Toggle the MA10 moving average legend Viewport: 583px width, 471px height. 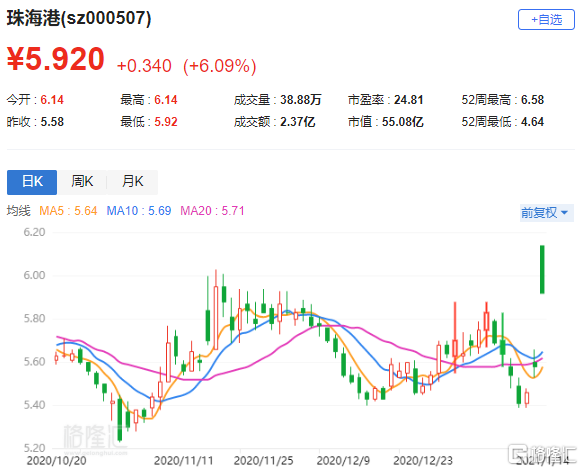139,211
